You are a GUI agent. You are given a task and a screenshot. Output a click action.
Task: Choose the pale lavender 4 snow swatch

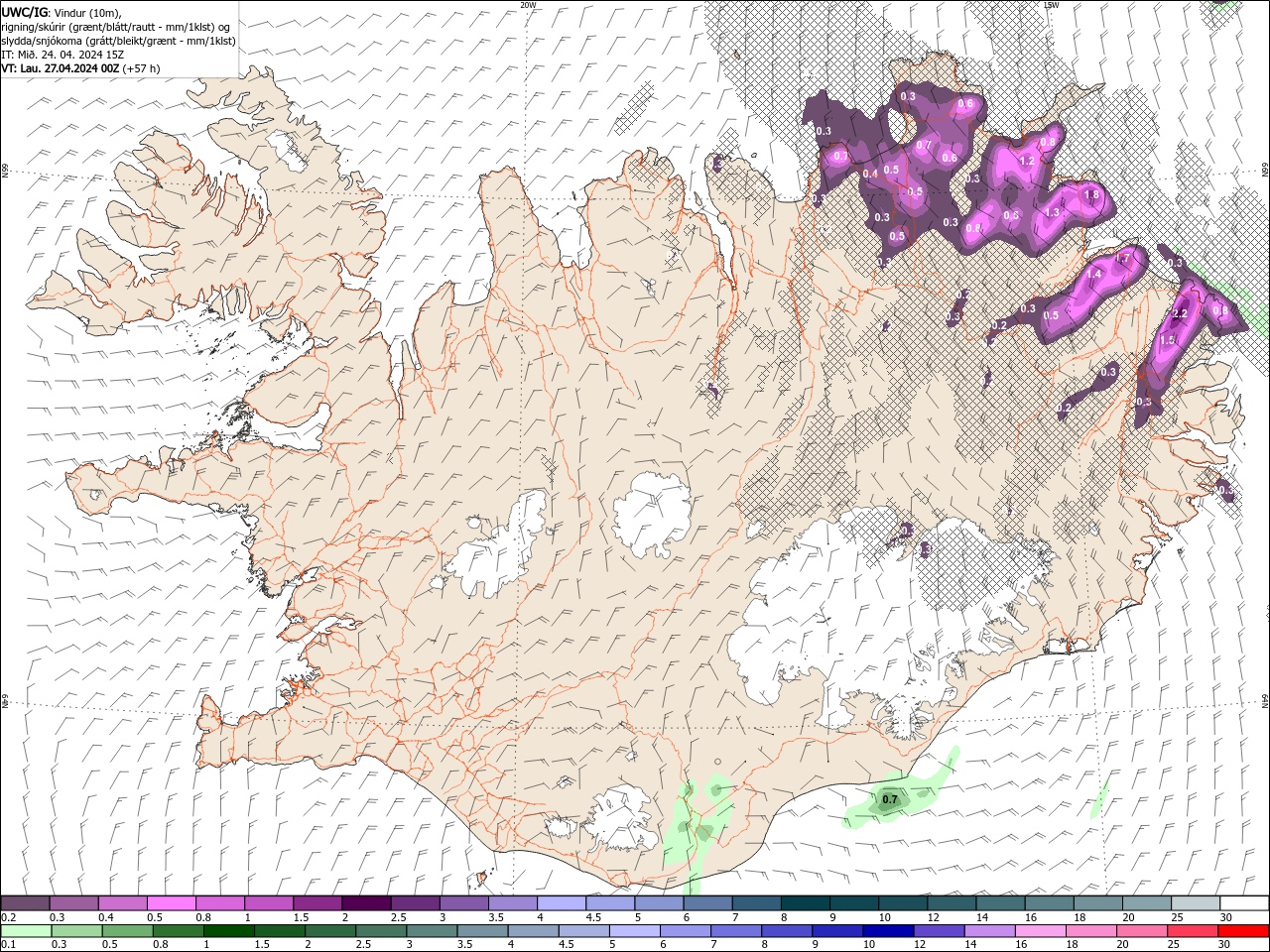561,903
